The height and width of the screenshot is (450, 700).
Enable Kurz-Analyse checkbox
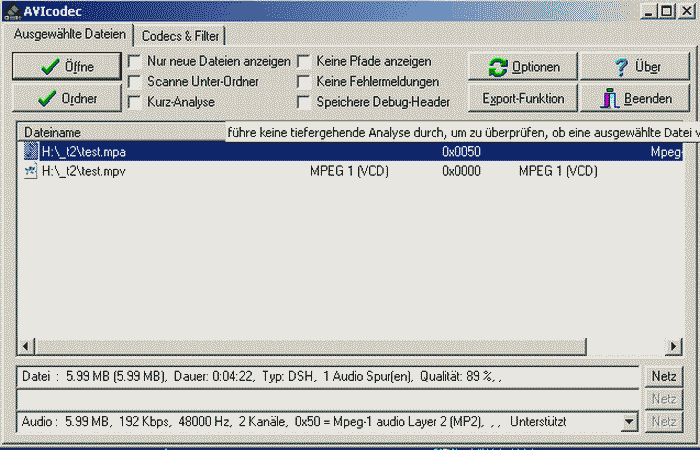tap(134, 101)
